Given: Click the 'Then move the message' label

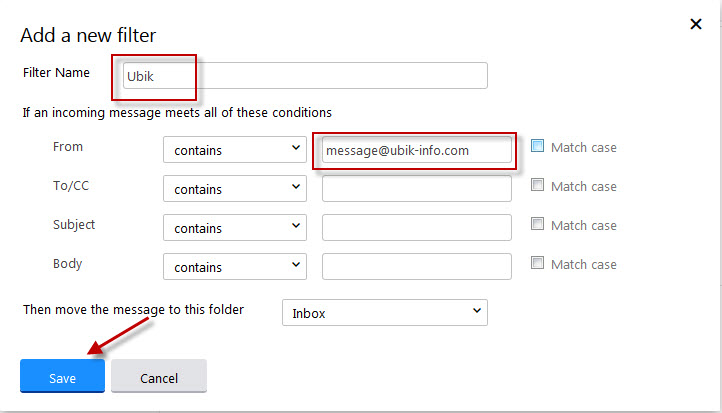Looking at the screenshot, I should coord(133,310).
